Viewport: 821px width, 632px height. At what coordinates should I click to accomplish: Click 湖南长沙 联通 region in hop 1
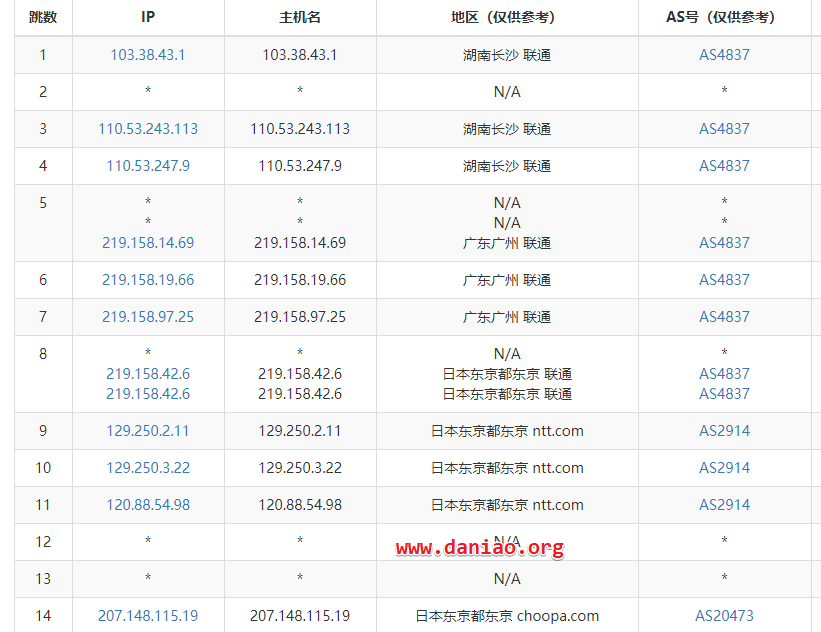point(507,55)
